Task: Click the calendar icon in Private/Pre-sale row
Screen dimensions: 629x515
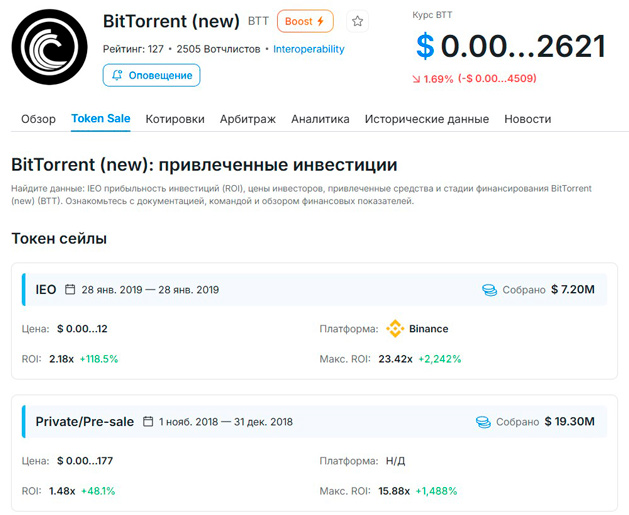Action: pos(148,422)
